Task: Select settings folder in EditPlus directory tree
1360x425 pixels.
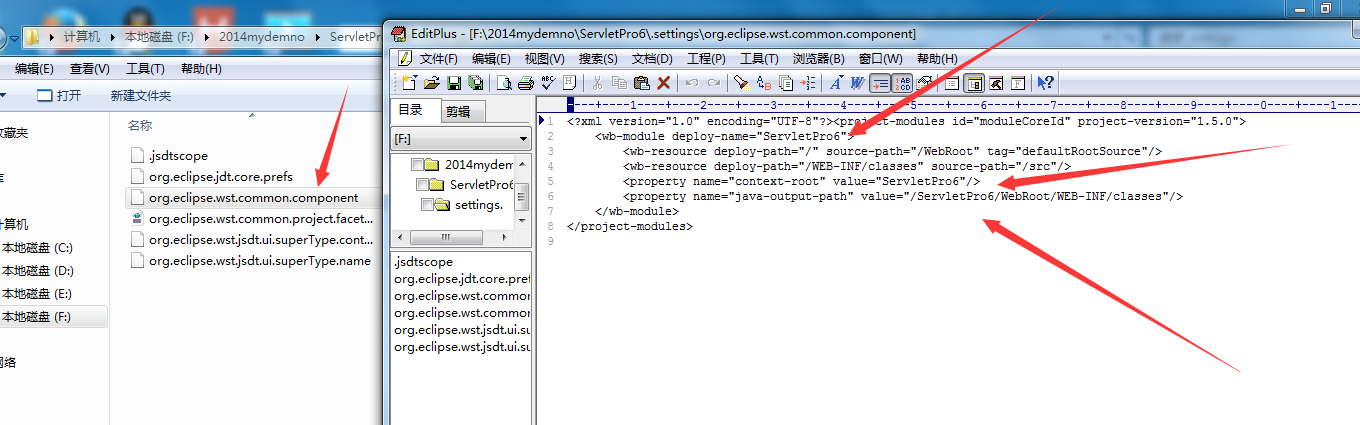Action: pyautogui.click(x=478, y=205)
